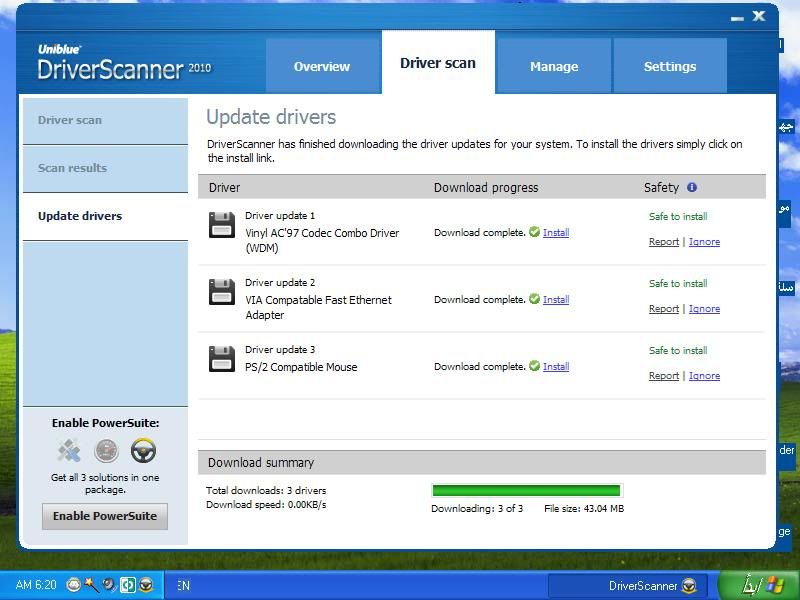Click the Uniblue DriverScanner 2010 logo
This screenshot has height=600, width=800.
(x=124, y=63)
